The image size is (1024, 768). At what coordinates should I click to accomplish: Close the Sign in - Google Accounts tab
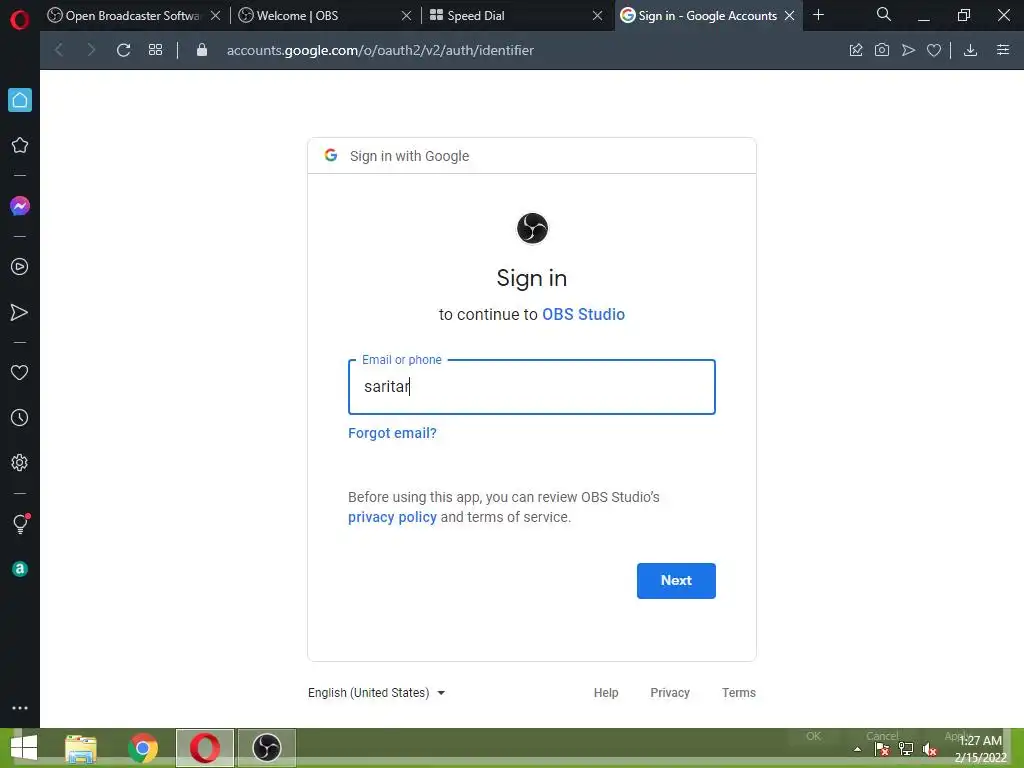coord(790,16)
